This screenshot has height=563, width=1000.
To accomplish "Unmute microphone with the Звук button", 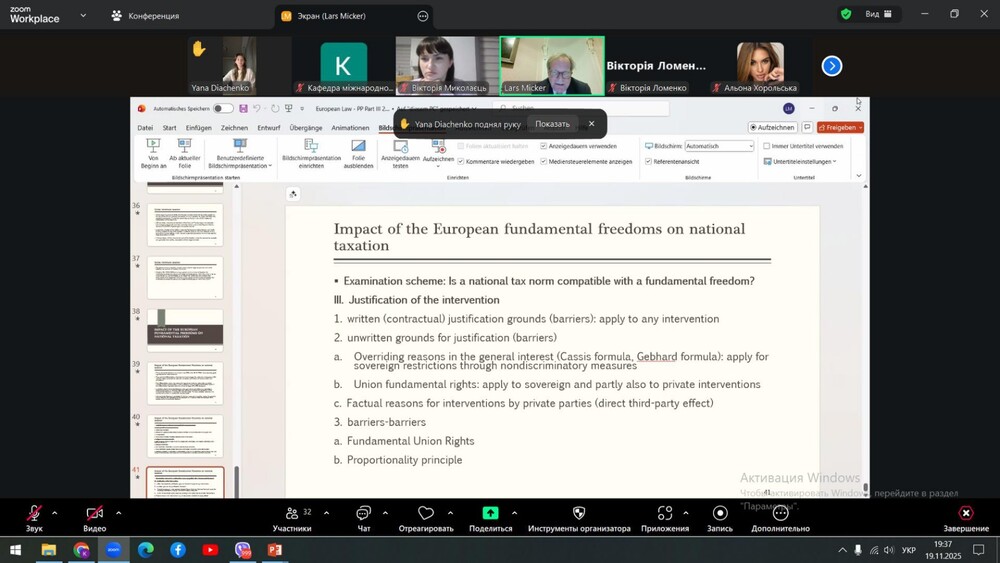I will [x=34, y=514].
